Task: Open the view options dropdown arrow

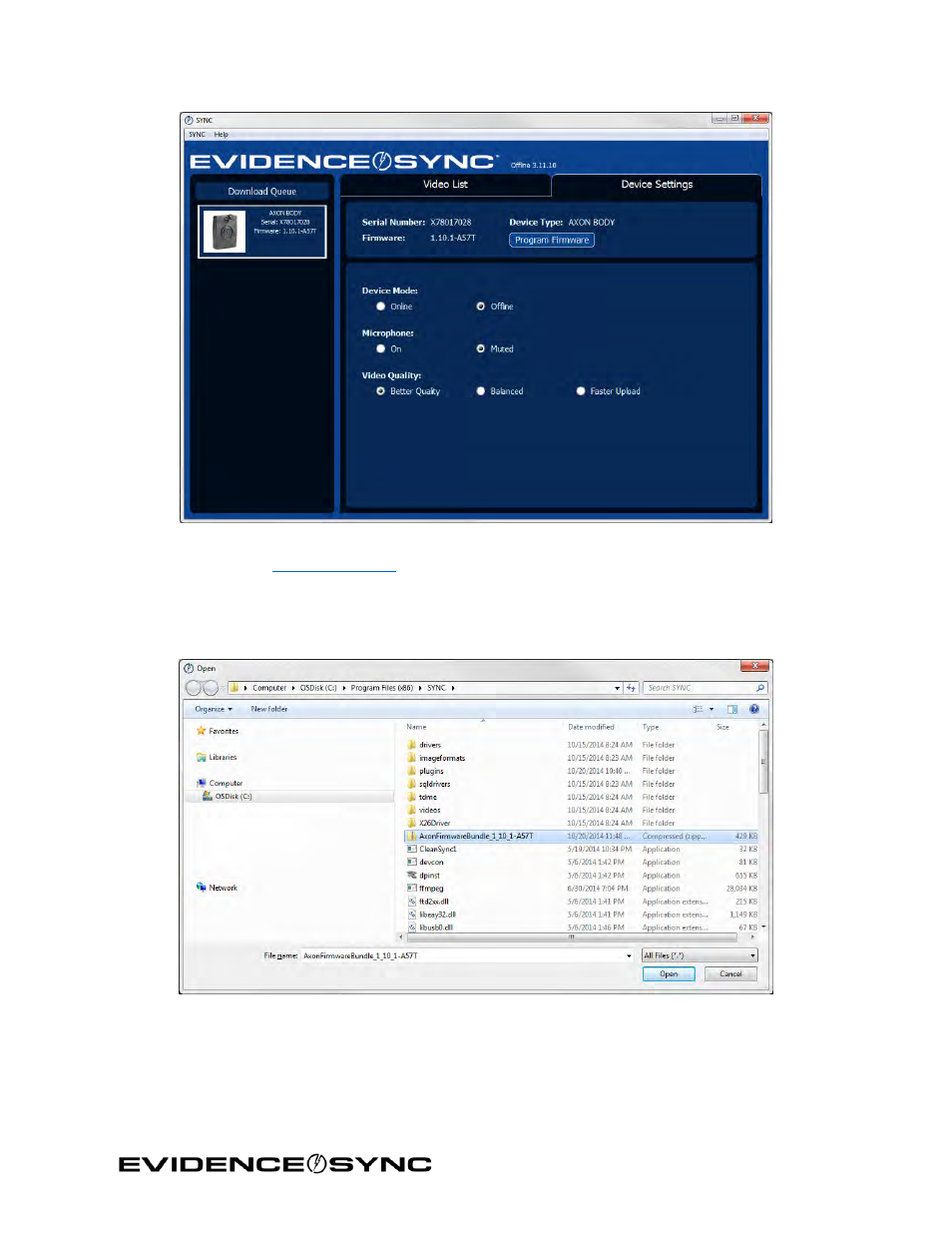Action: (712, 710)
